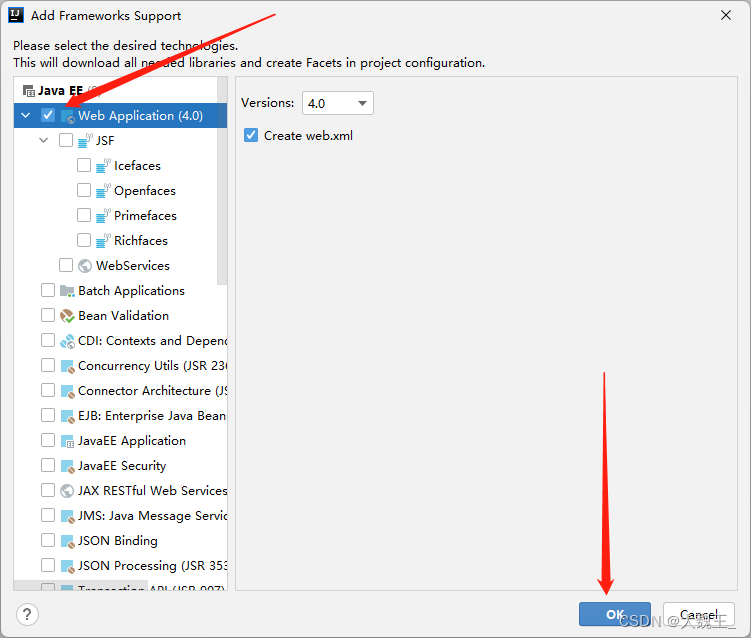Check the JavaEE Security checkbox
Screen dimensions: 751x638
point(48,465)
